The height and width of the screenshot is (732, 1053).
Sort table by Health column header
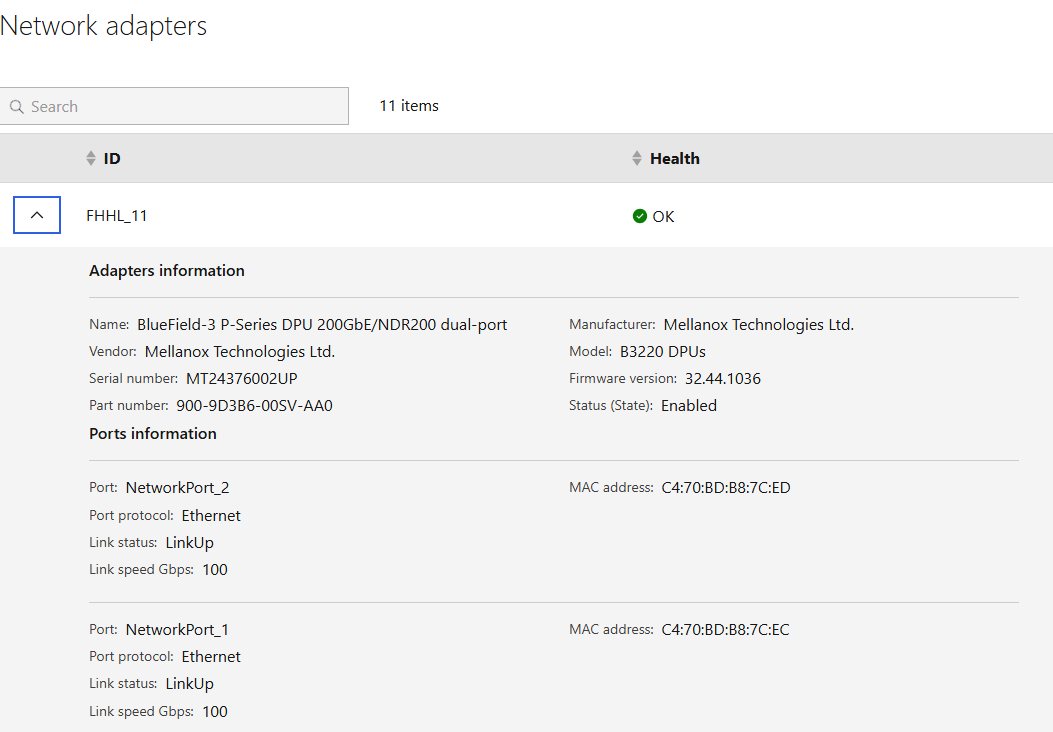coord(675,159)
